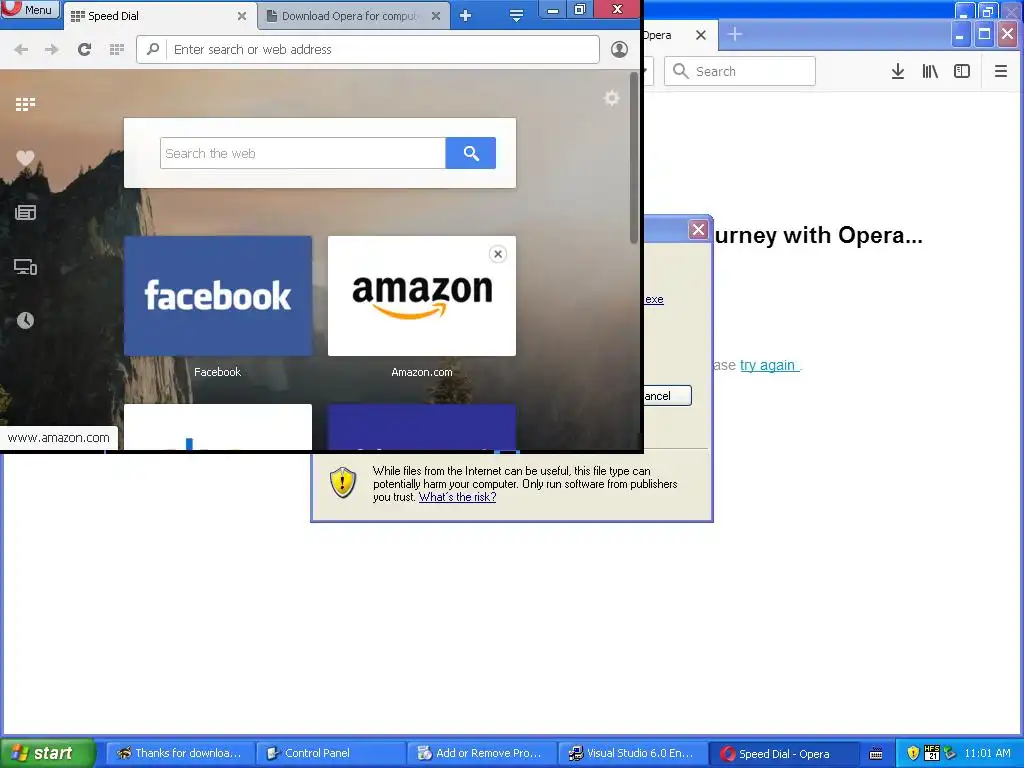Click the Search the web field
This screenshot has height=768, width=1024.
(302, 153)
